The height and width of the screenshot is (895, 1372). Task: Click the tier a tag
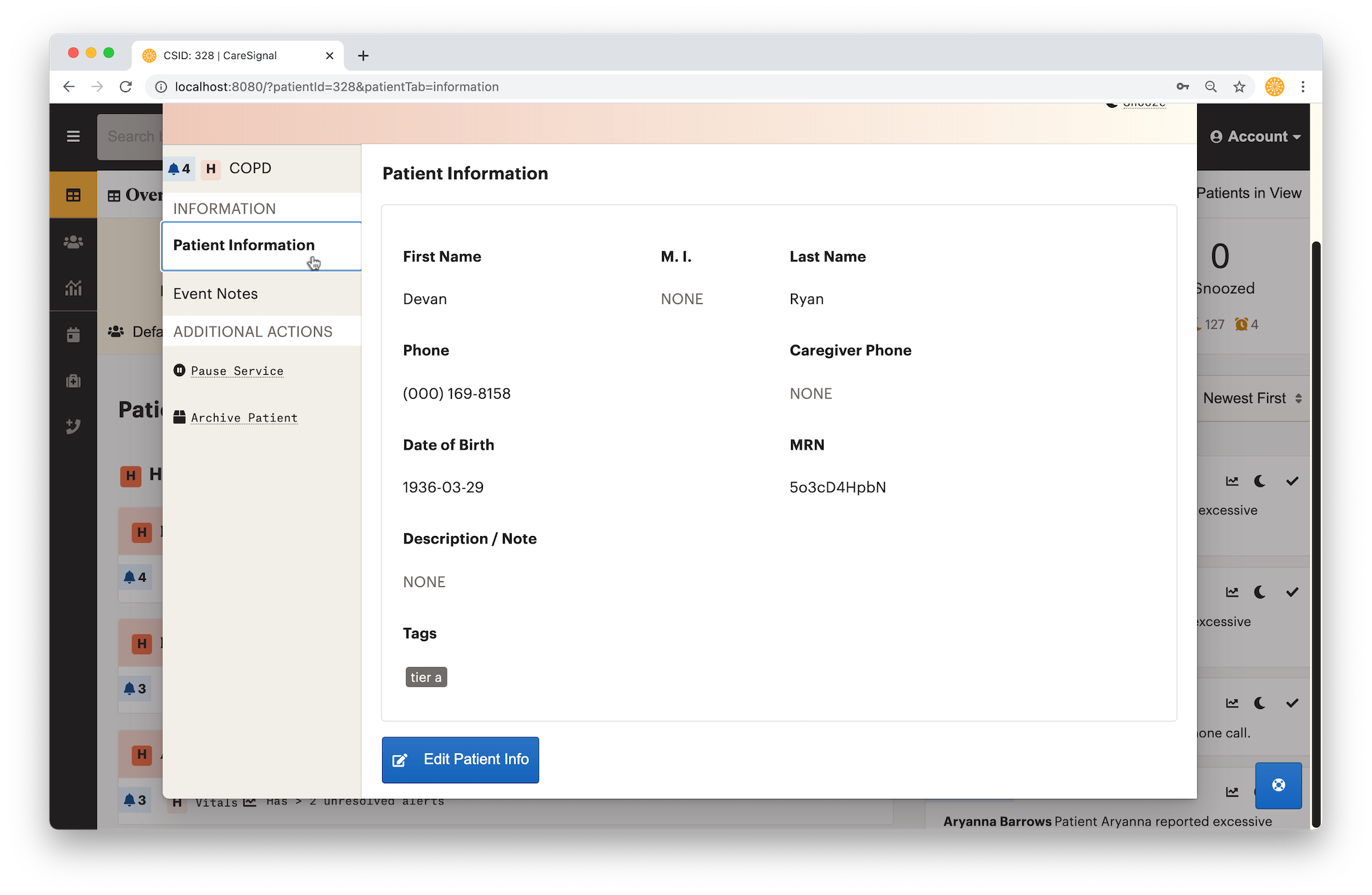tap(426, 677)
